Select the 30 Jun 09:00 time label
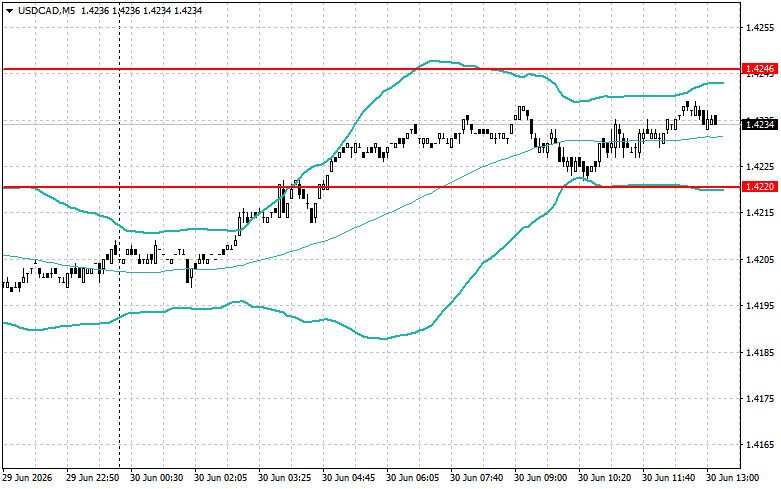The height and width of the screenshot is (489, 781). coord(540,478)
